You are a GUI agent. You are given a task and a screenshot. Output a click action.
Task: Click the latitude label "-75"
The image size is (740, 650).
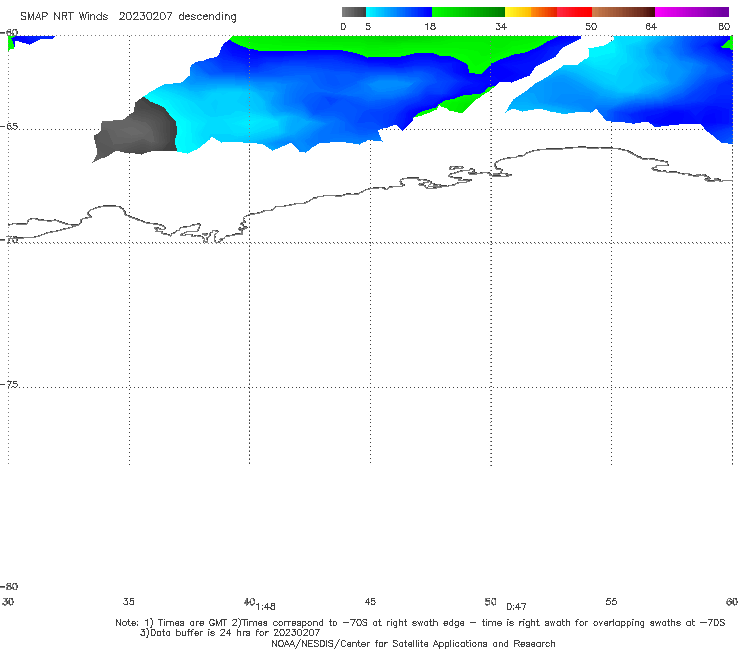click(x=9, y=384)
